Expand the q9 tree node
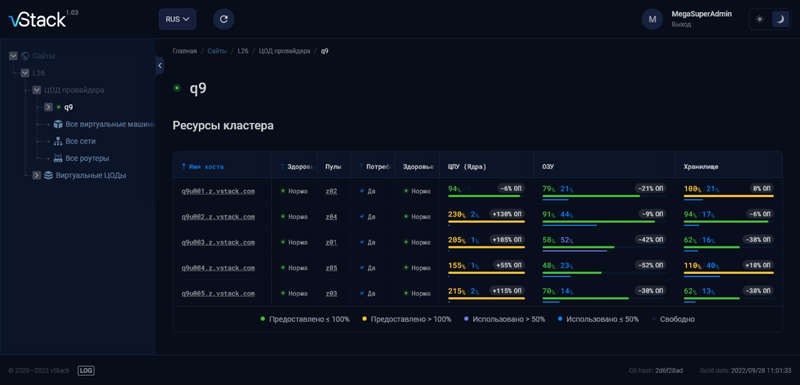 click(x=48, y=107)
